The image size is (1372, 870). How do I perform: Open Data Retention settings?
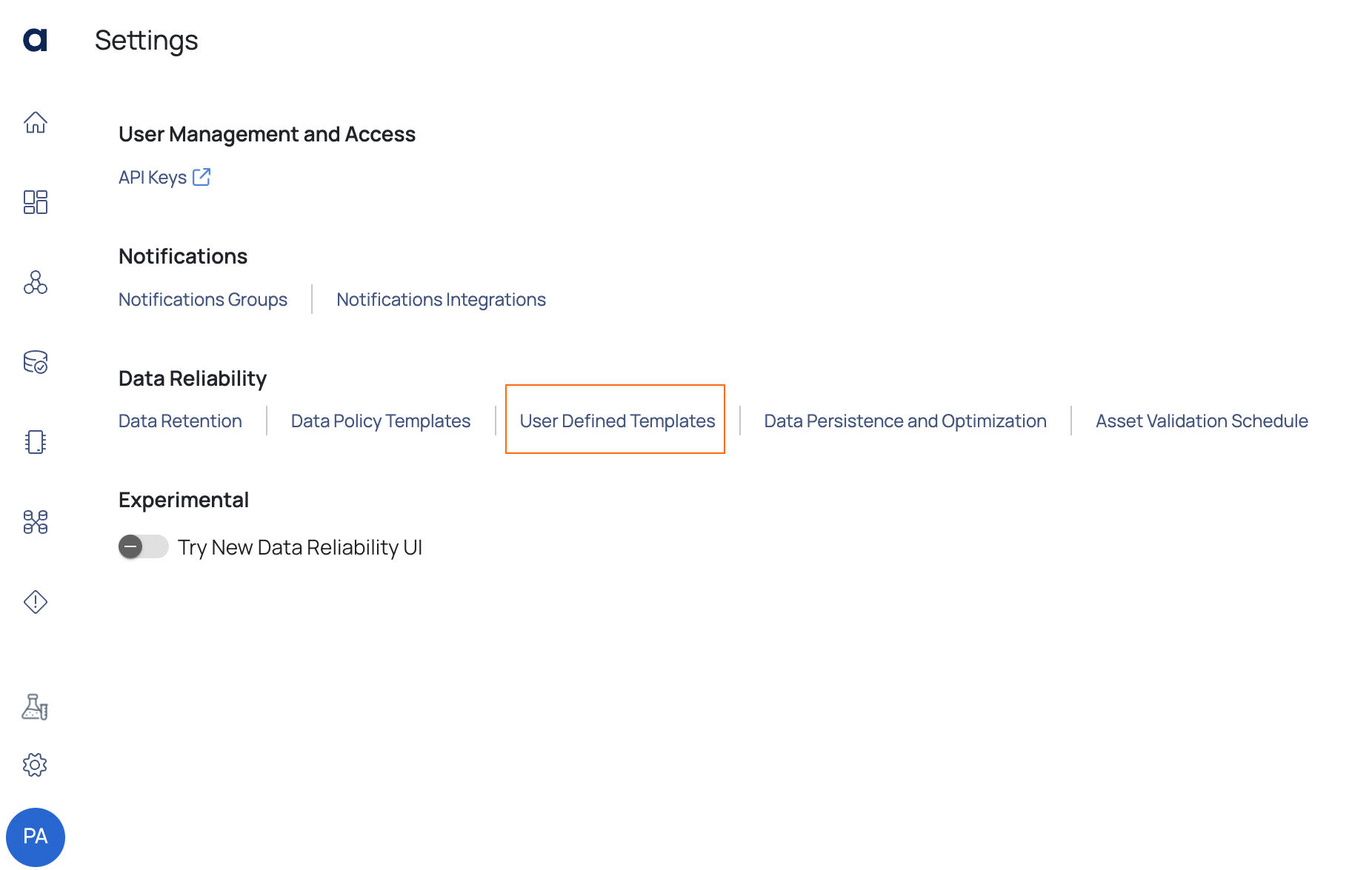coord(180,421)
